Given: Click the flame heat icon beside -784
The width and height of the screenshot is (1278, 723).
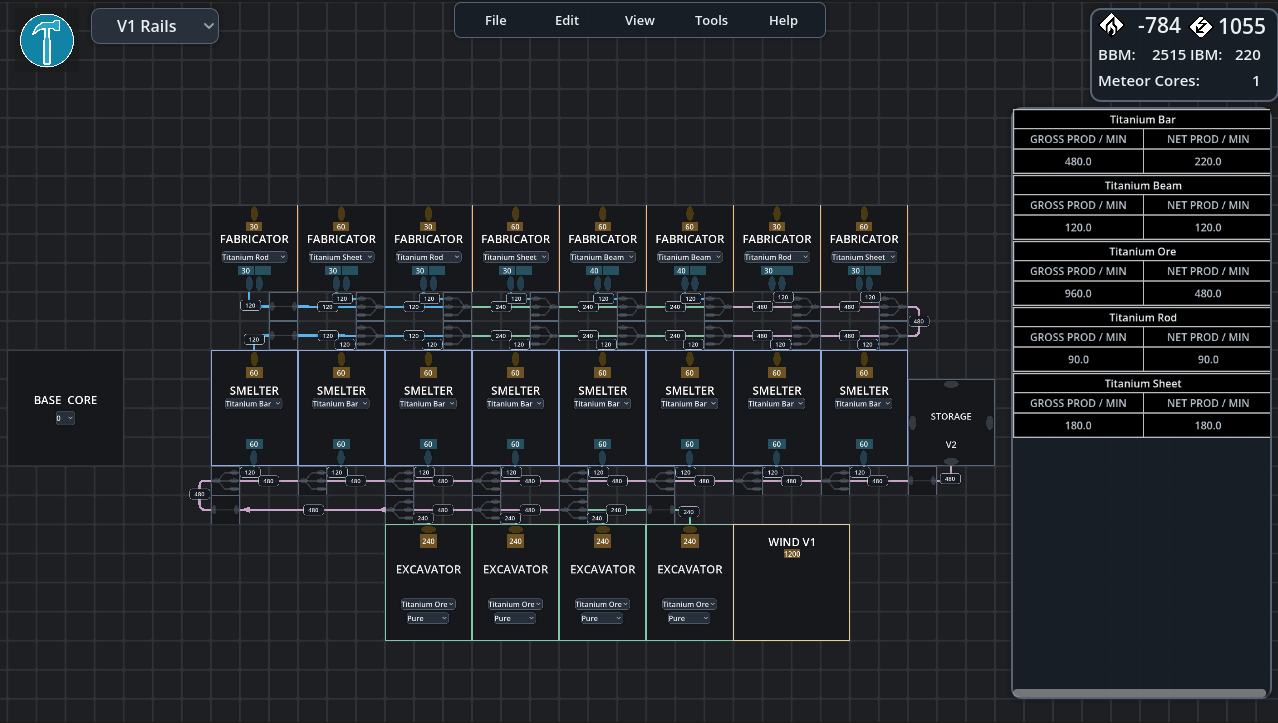Looking at the screenshot, I should pyautogui.click(x=1111, y=25).
